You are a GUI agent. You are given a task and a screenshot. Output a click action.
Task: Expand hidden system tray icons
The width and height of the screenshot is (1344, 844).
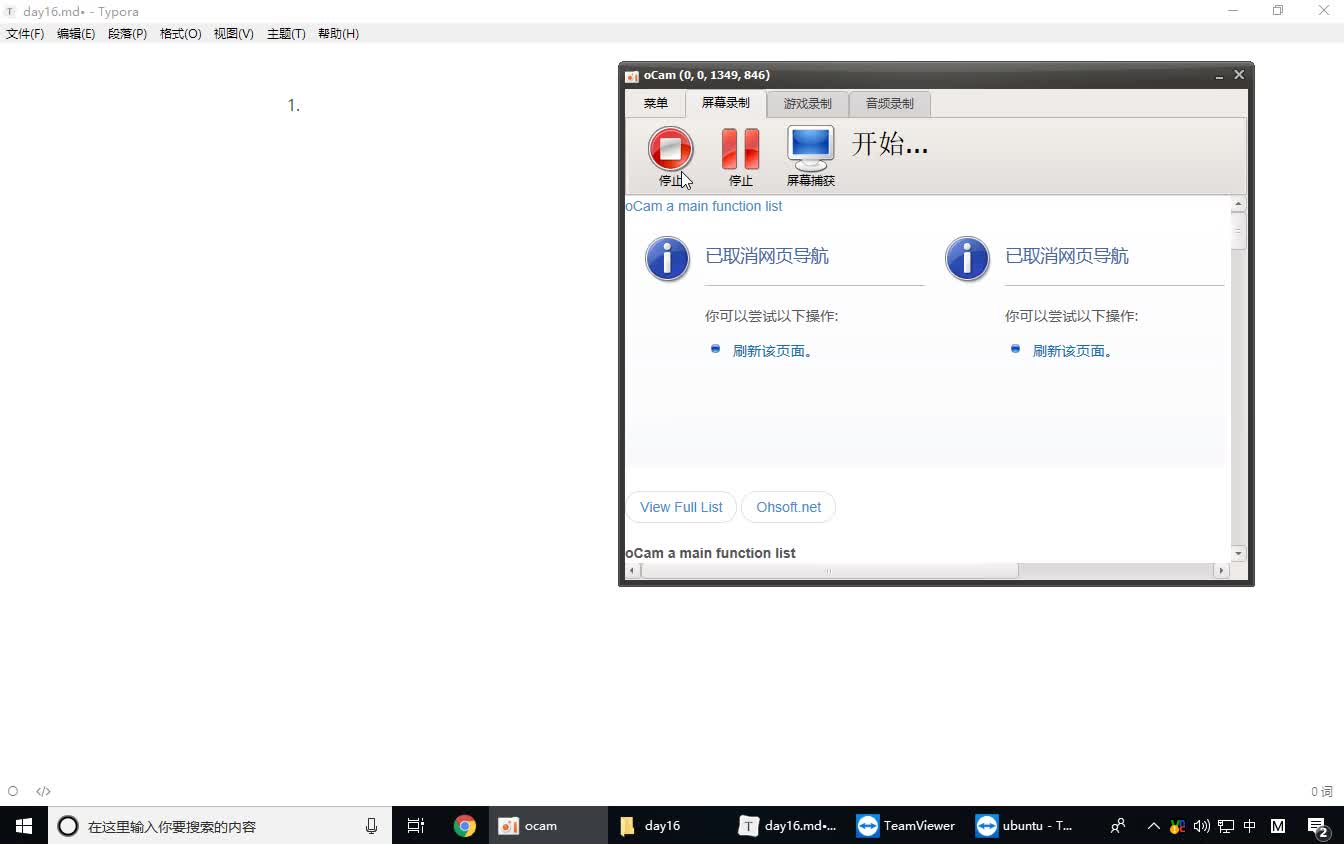(x=1153, y=826)
